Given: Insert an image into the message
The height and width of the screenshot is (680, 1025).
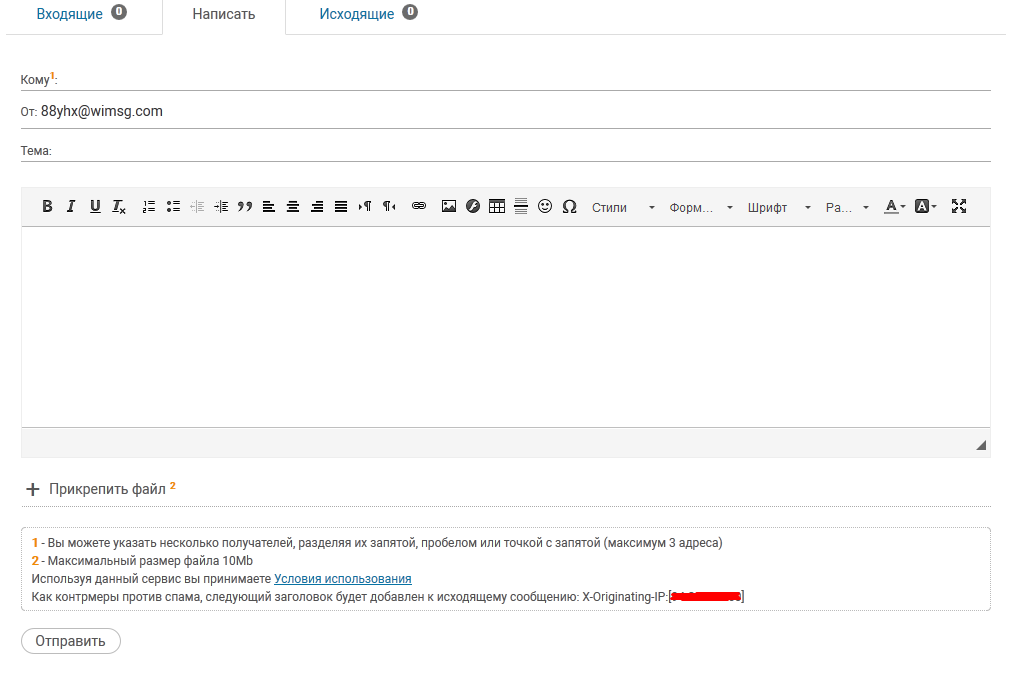Looking at the screenshot, I should [449, 207].
